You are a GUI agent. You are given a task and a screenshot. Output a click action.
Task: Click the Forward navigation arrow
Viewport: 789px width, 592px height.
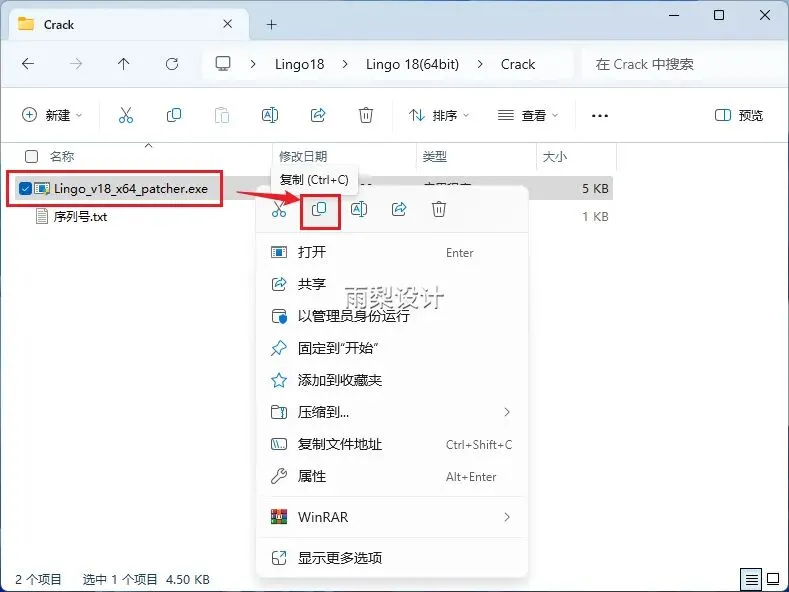76,64
